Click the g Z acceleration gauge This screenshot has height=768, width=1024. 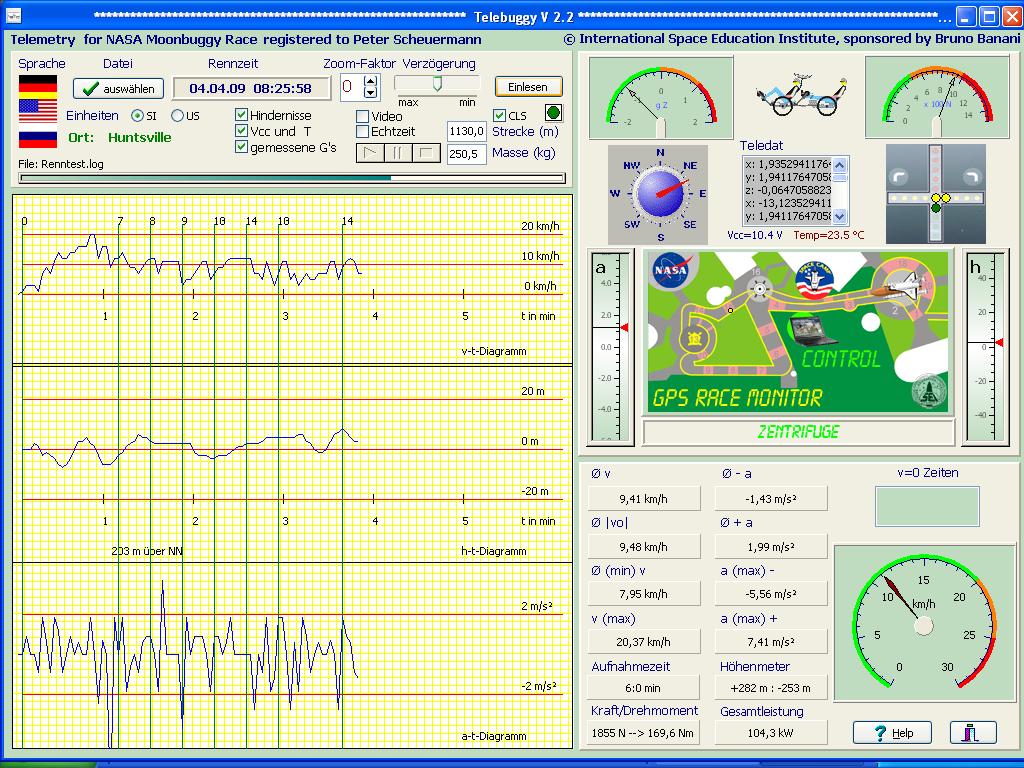click(661, 97)
